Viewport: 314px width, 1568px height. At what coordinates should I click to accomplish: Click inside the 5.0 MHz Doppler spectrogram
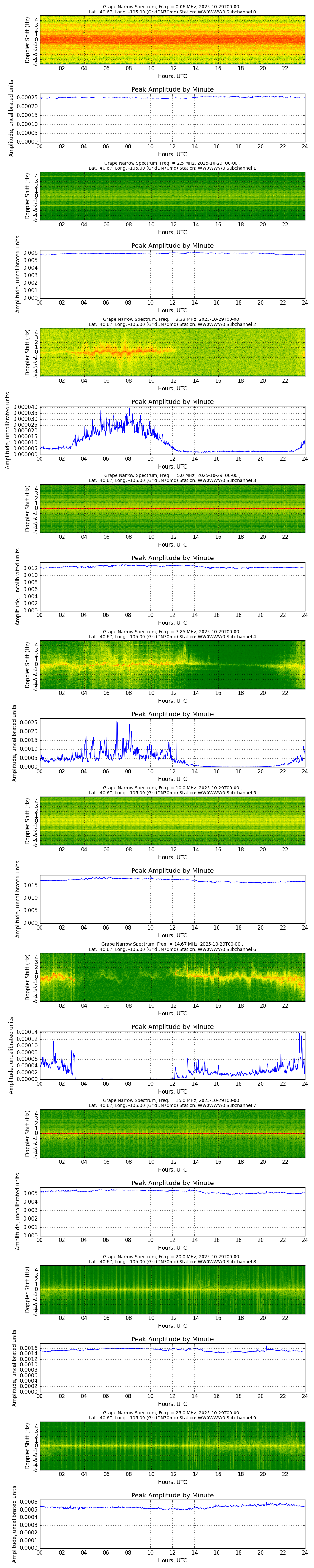coord(172,508)
